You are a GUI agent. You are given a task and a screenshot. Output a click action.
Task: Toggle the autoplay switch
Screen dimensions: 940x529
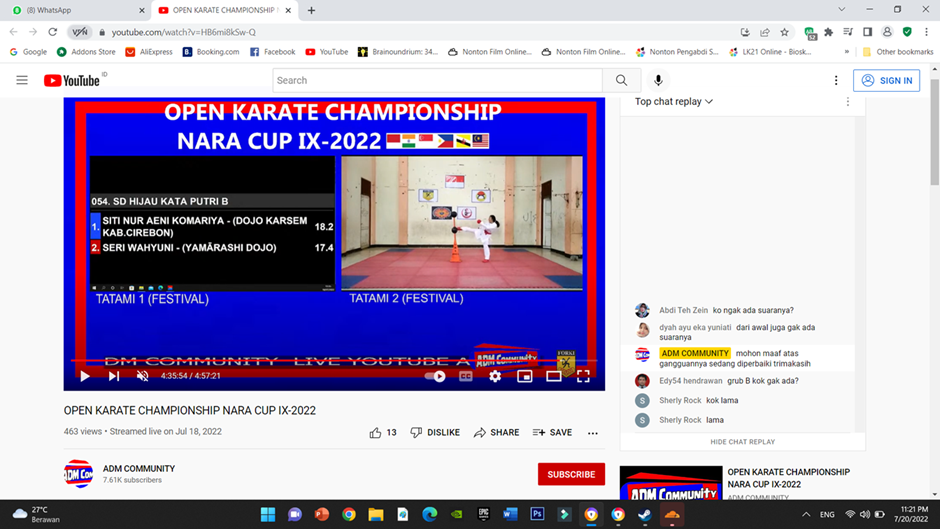(436, 376)
